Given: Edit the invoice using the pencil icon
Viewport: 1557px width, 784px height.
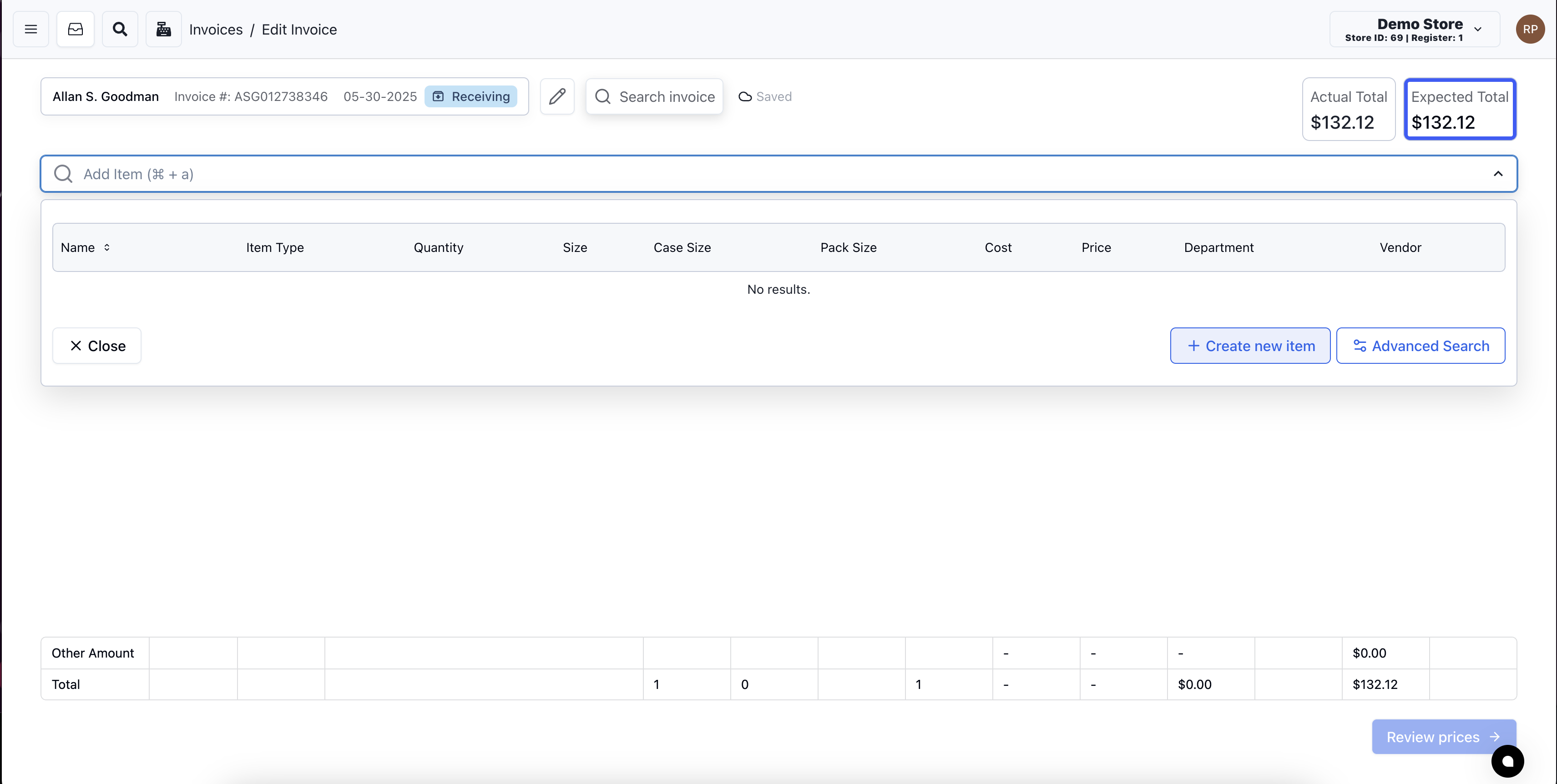Looking at the screenshot, I should point(556,96).
